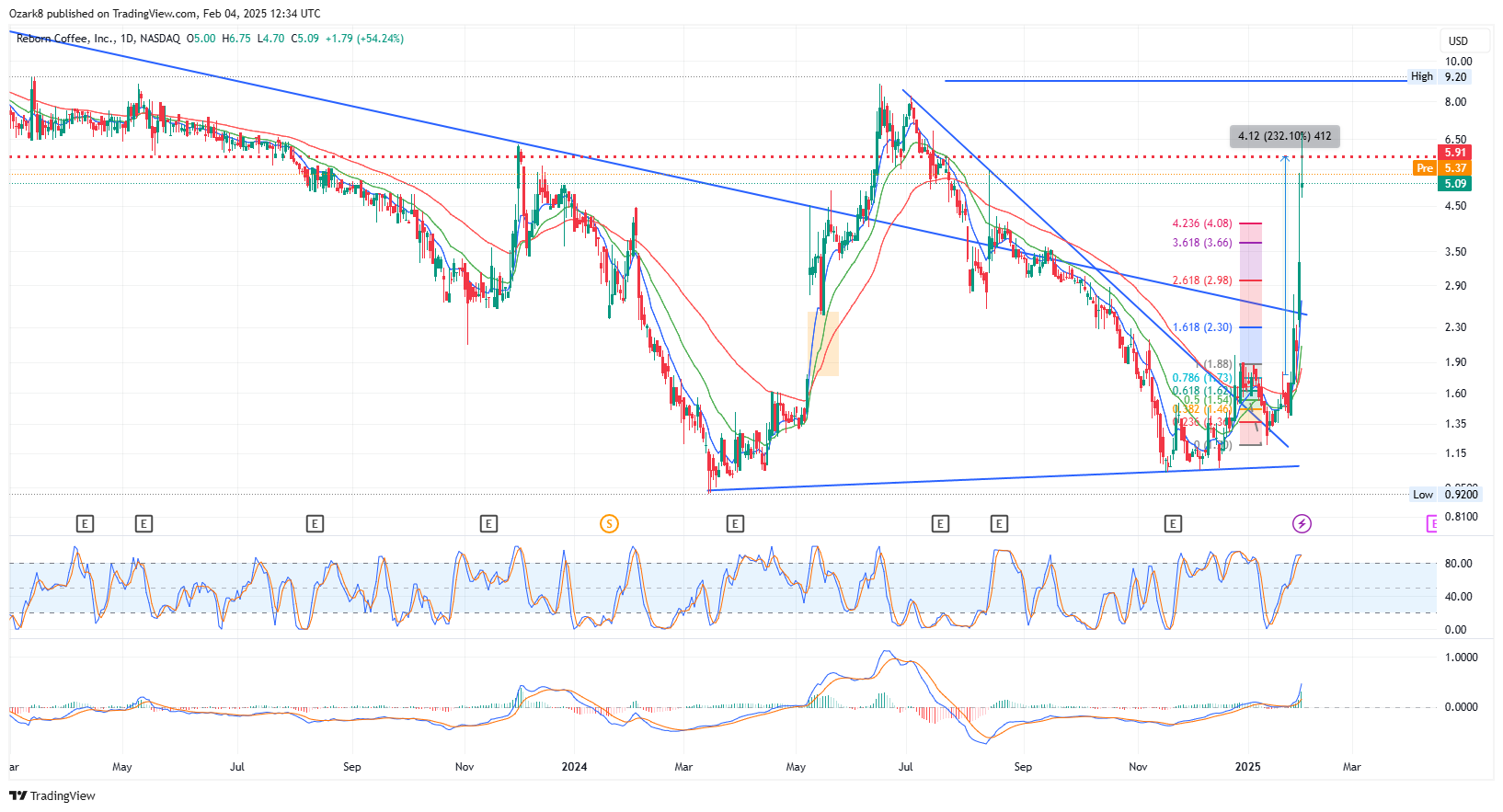Select the 4.236 (4.08) Fibonacci level label

tap(1202, 223)
